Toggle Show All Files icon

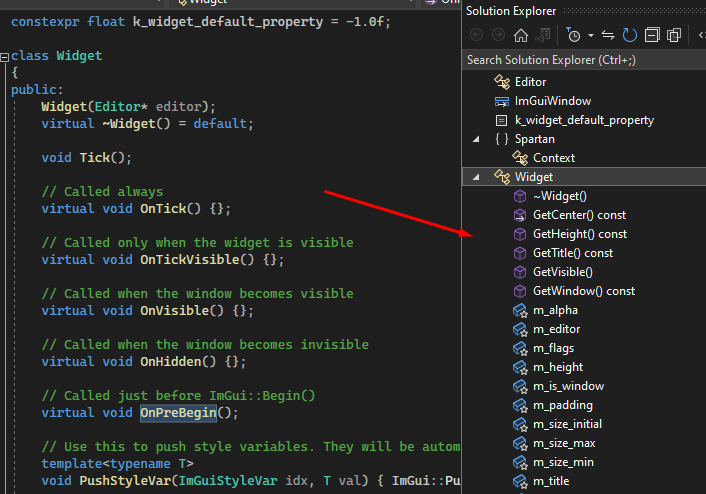[674, 35]
